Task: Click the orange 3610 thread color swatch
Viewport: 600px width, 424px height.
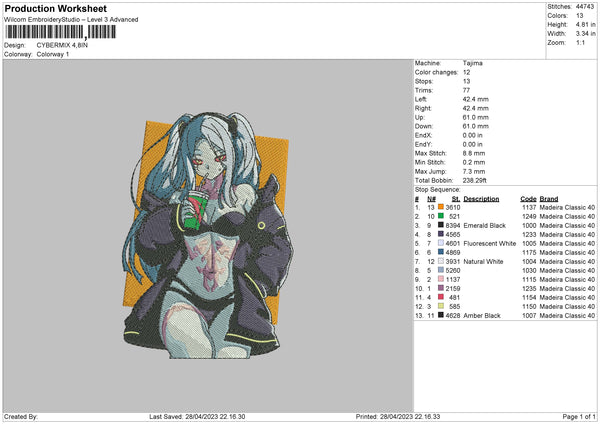Action: click(441, 207)
